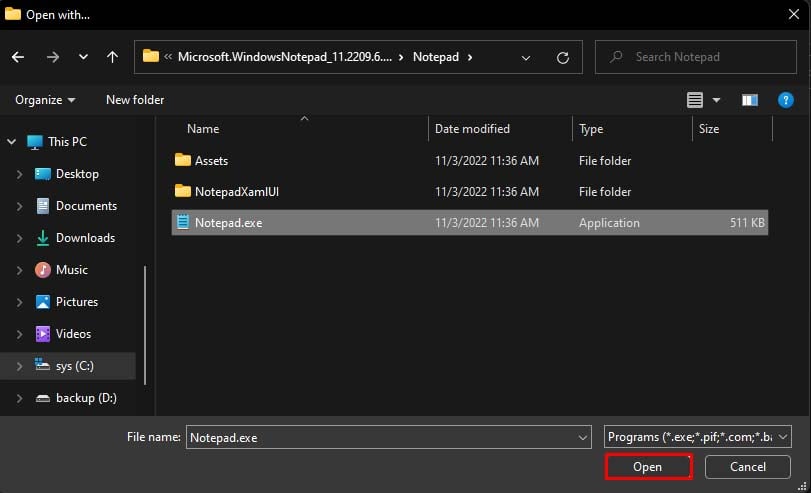Select Desktop in the sidebar

[77, 174]
